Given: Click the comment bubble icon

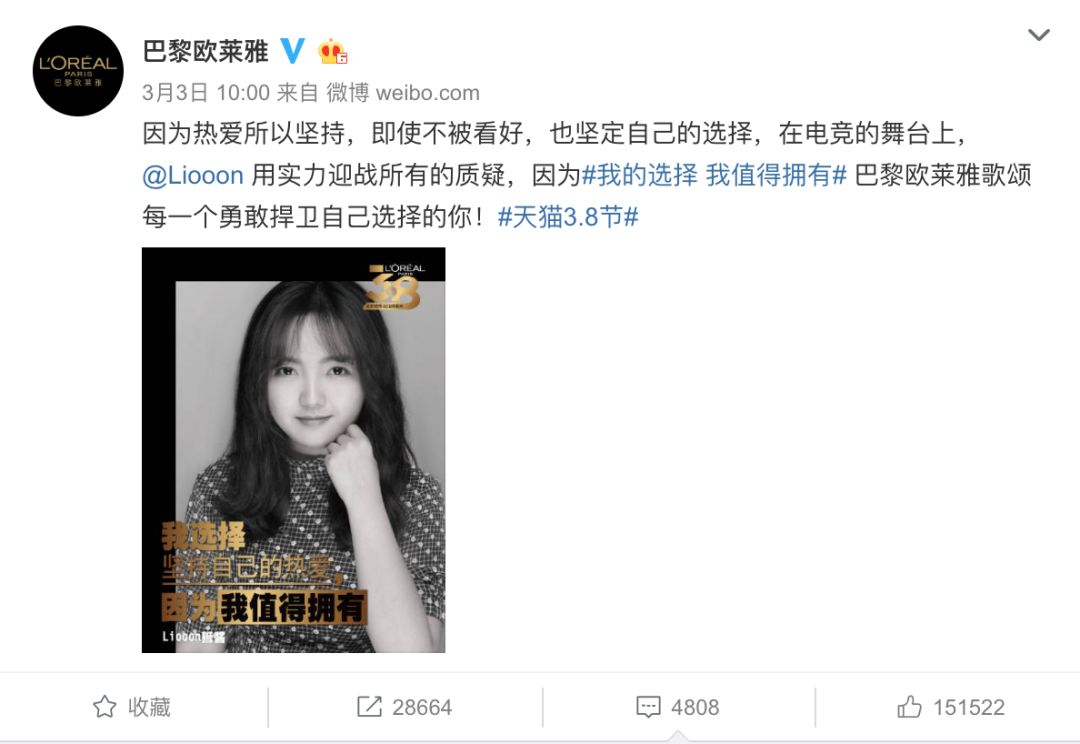Looking at the screenshot, I should pos(648,707).
